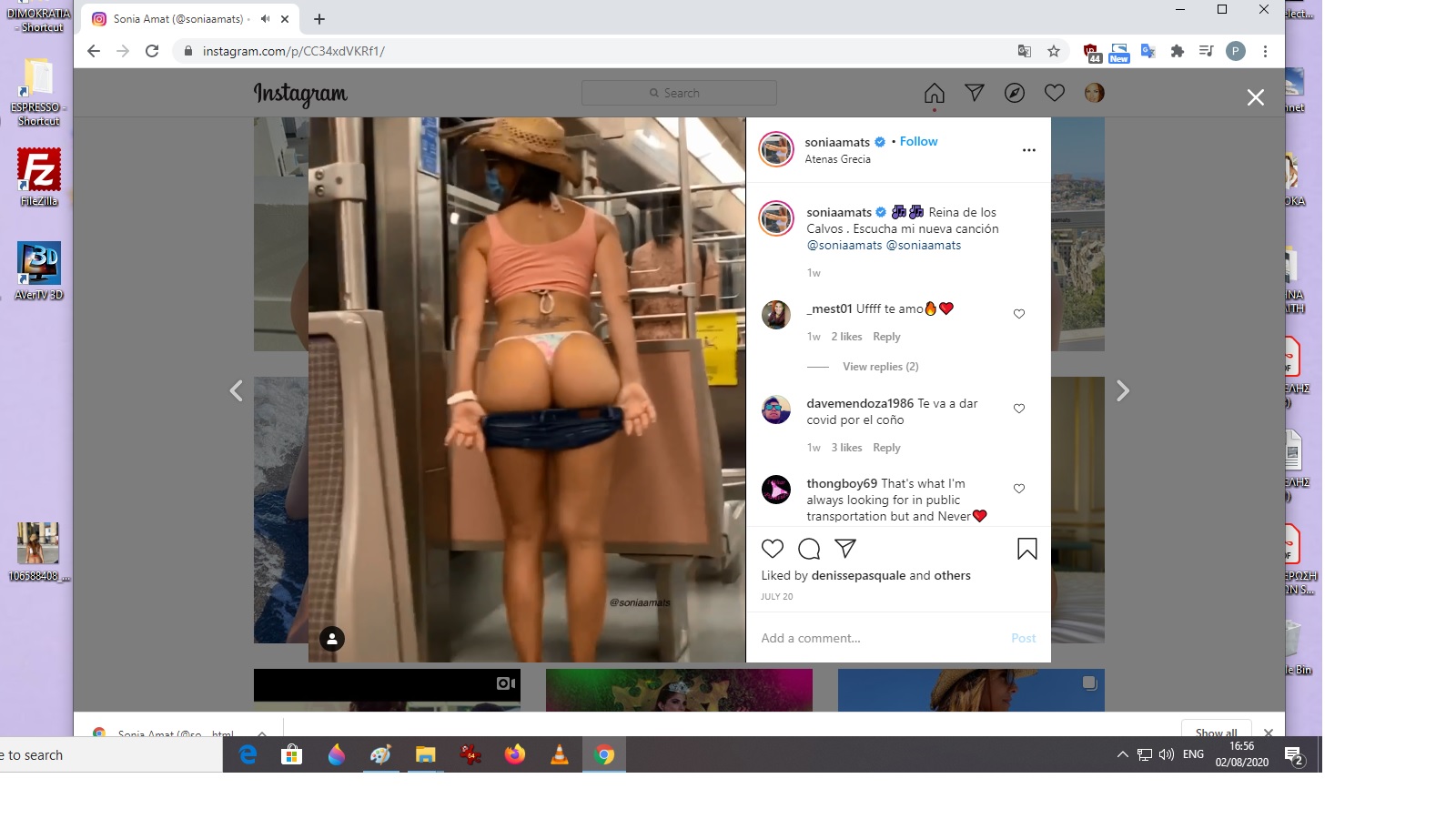Like the comment by _mest01
This screenshot has width=1456, height=819.
pos(1019,314)
